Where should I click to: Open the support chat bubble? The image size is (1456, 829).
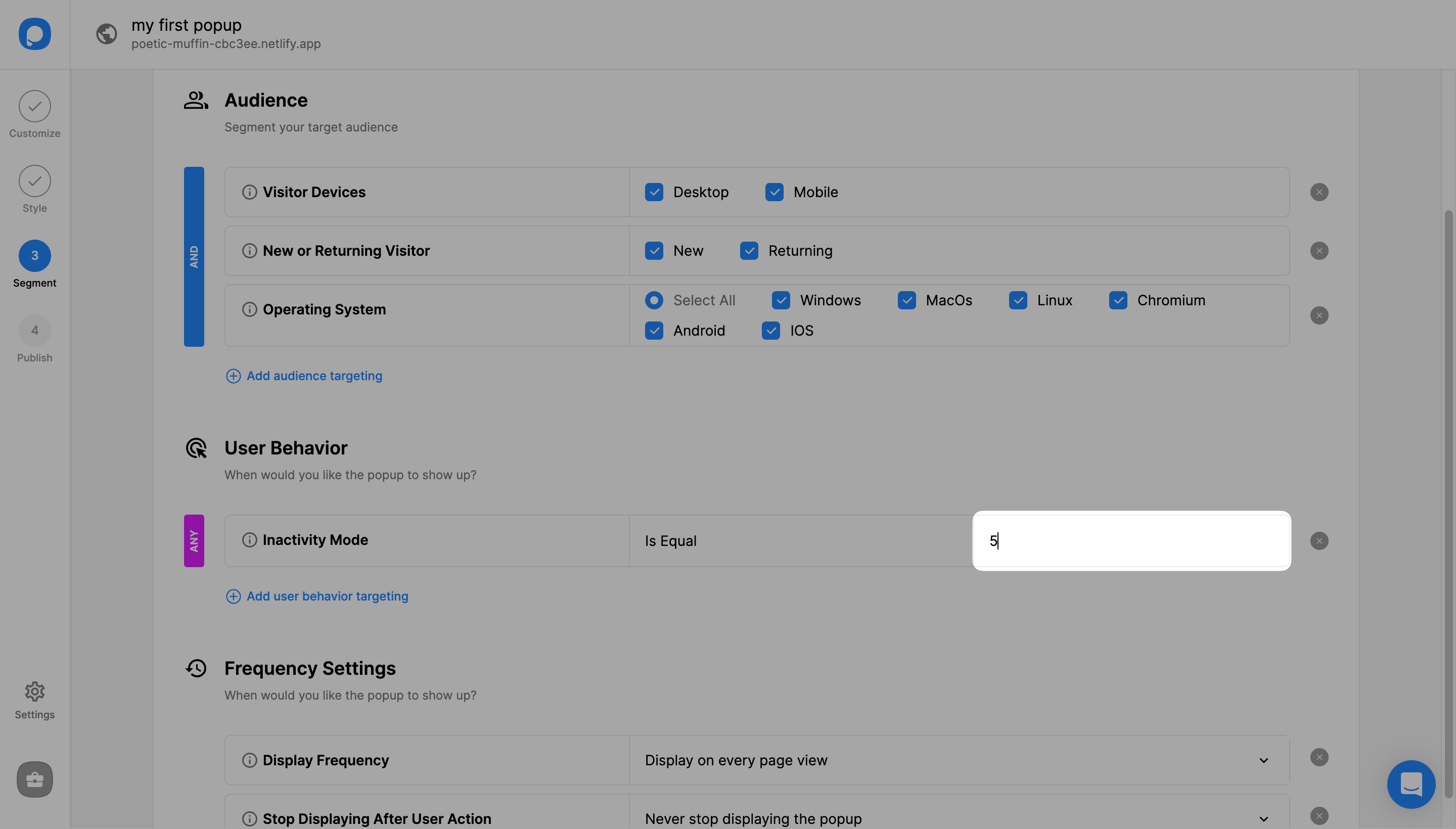[1410, 784]
